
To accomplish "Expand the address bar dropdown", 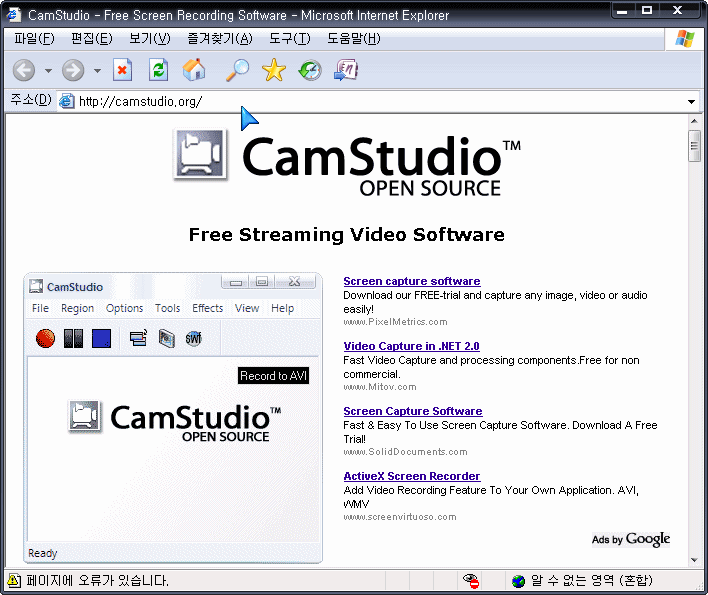I will (x=691, y=102).
